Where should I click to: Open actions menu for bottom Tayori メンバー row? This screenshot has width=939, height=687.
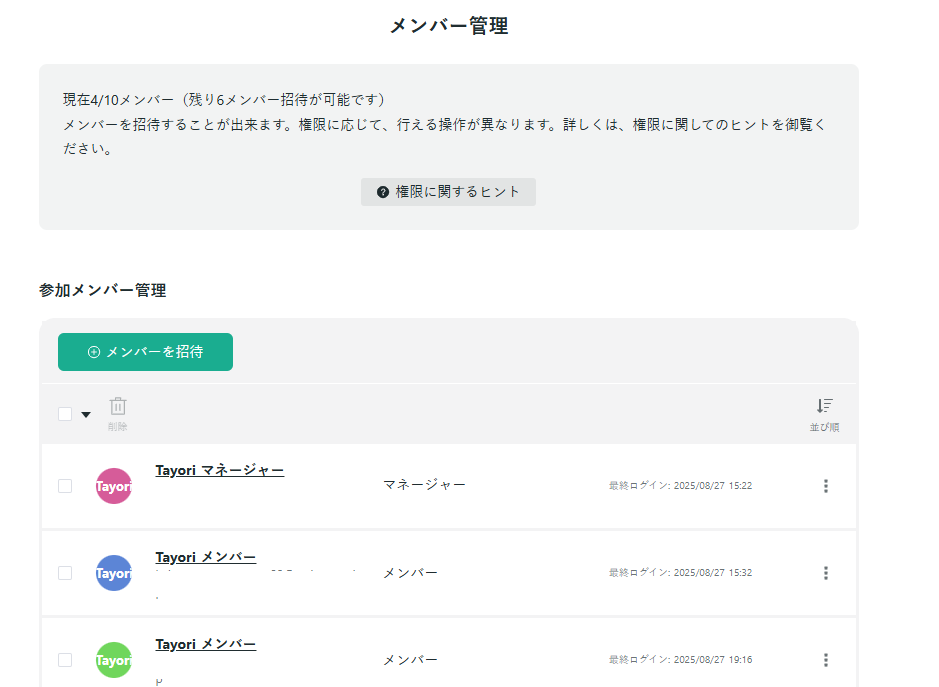tap(826, 660)
